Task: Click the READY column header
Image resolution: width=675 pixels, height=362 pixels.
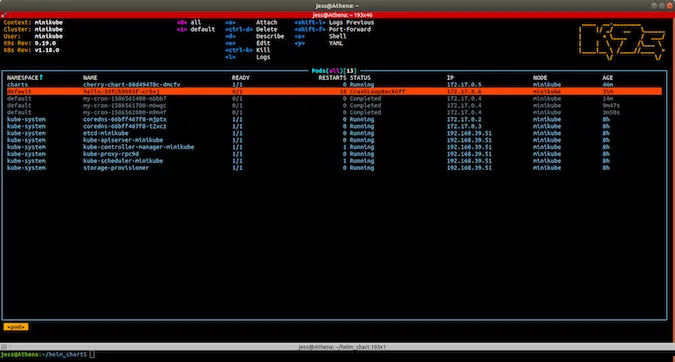Action: coord(241,77)
